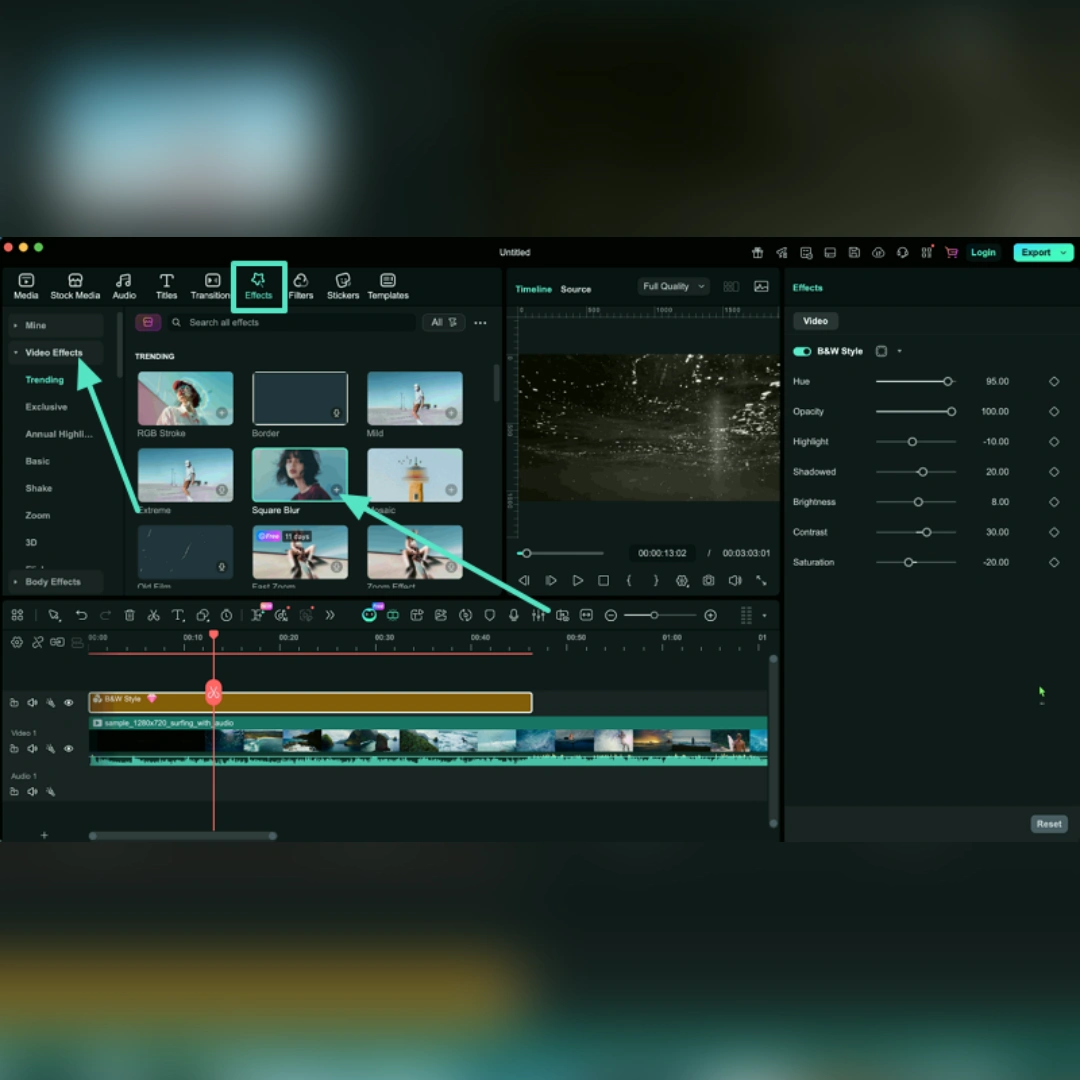The height and width of the screenshot is (1080, 1080).
Task: Click the microphone voiceover icon
Action: [x=514, y=615]
